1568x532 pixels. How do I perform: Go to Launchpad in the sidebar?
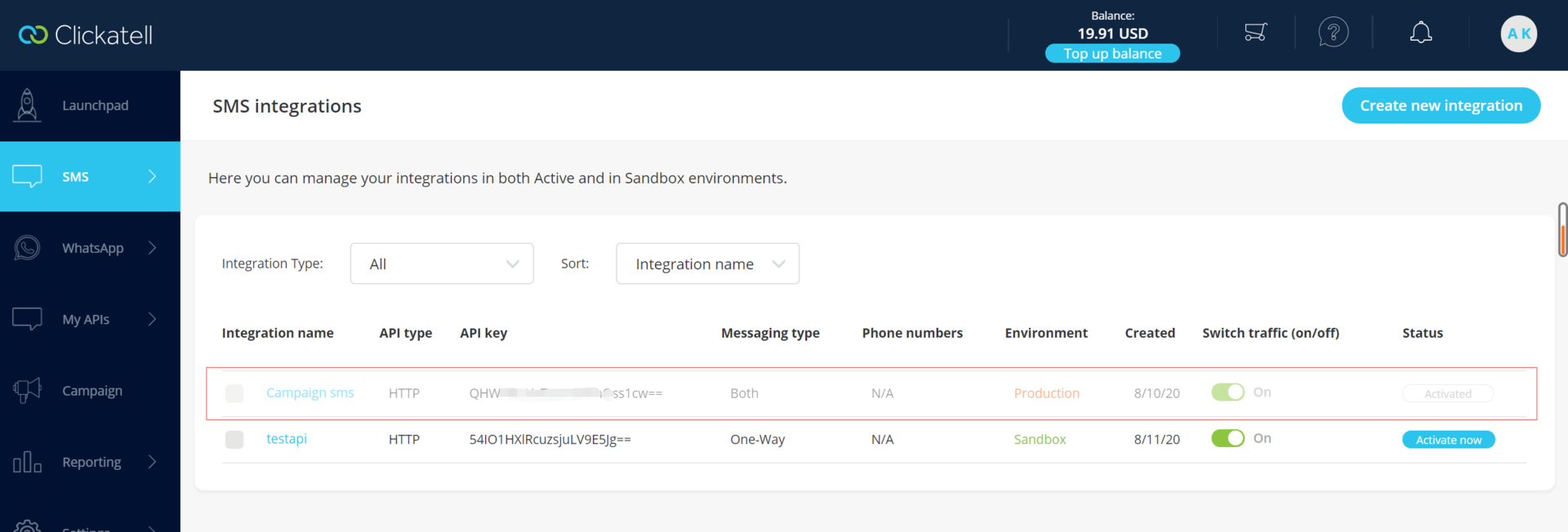click(90, 105)
